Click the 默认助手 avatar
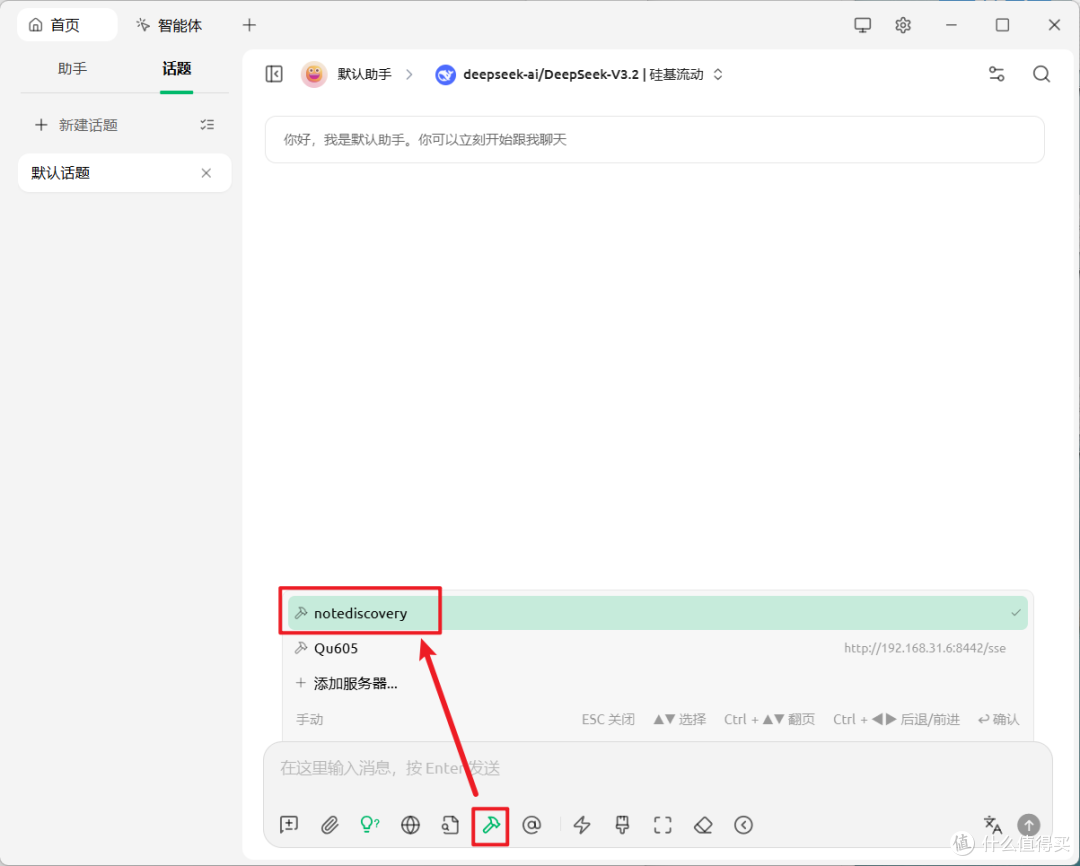The image size is (1080, 866). pos(314,74)
